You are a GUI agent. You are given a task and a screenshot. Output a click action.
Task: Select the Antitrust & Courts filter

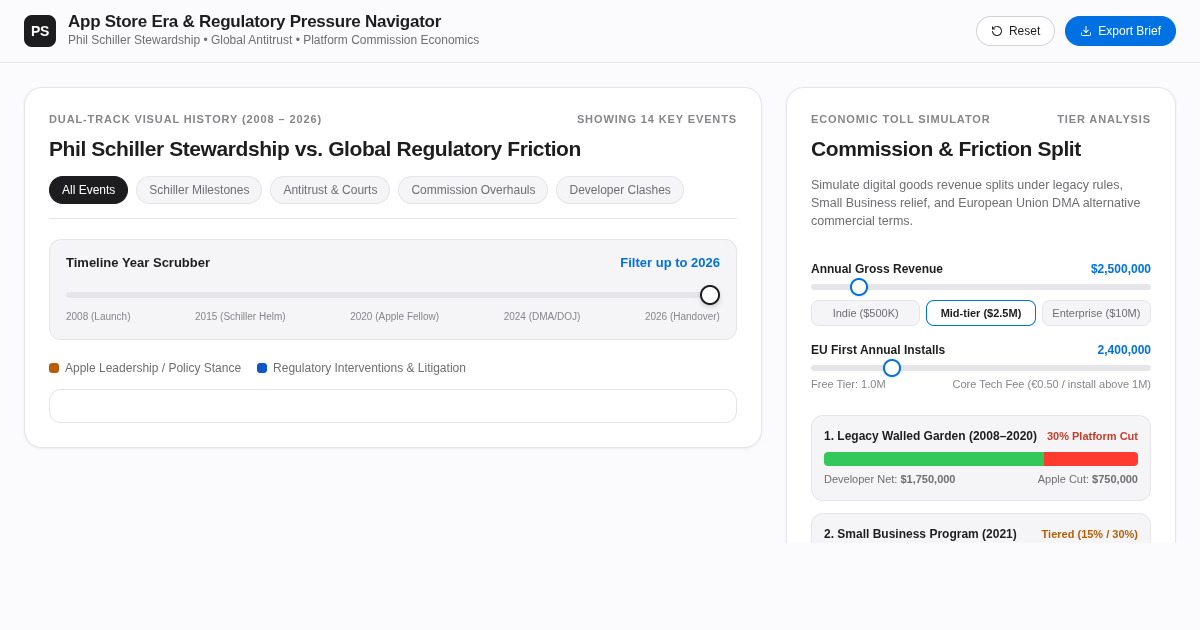330,190
